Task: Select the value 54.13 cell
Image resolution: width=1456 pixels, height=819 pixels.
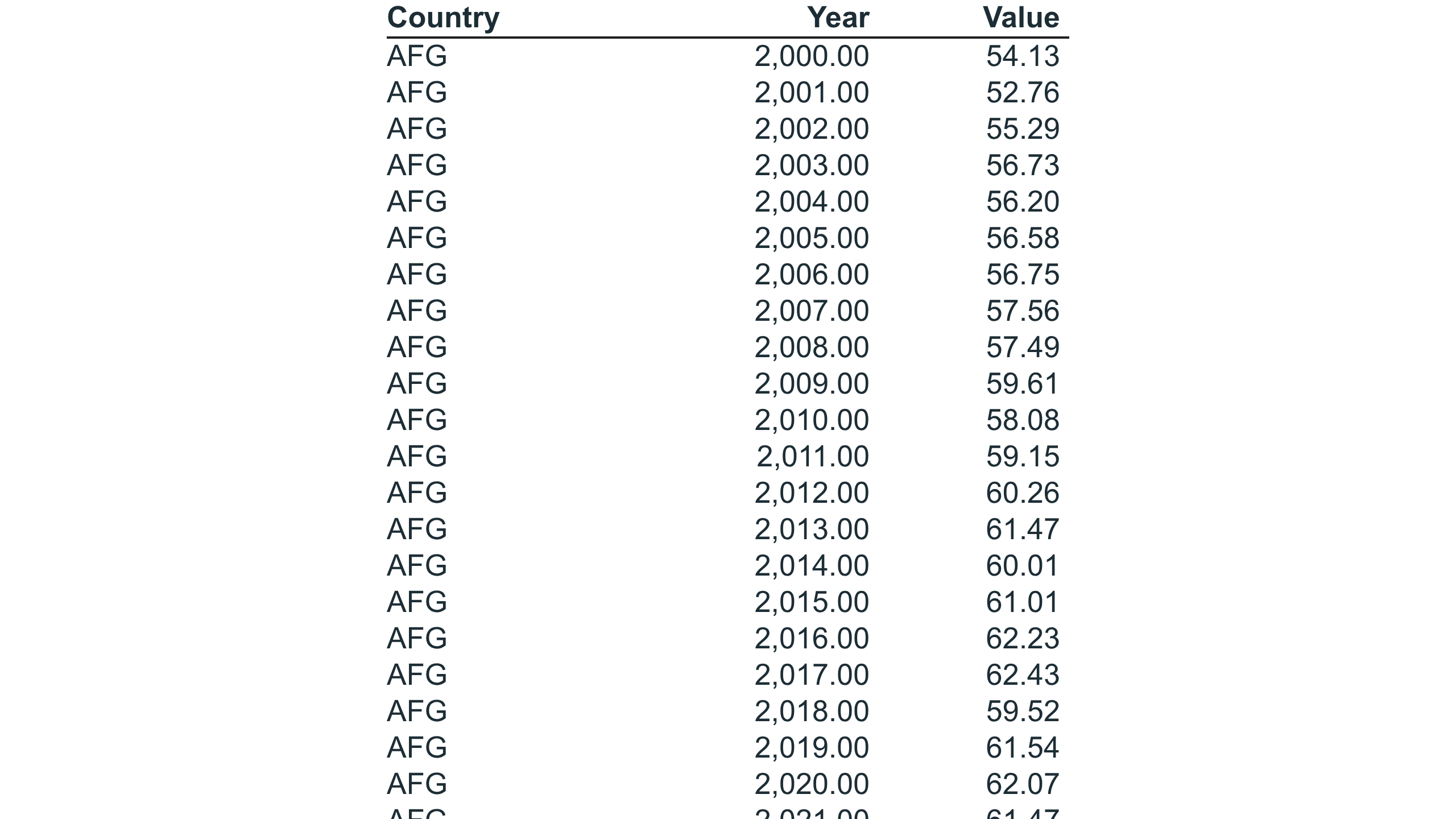Action: pos(1023,56)
